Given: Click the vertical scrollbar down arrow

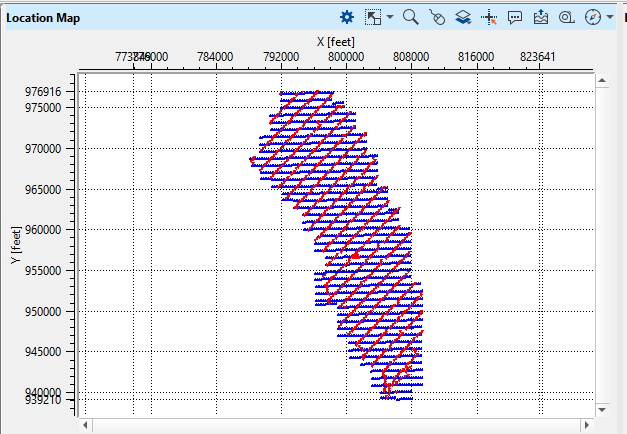Looking at the screenshot, I should point(603,410).
